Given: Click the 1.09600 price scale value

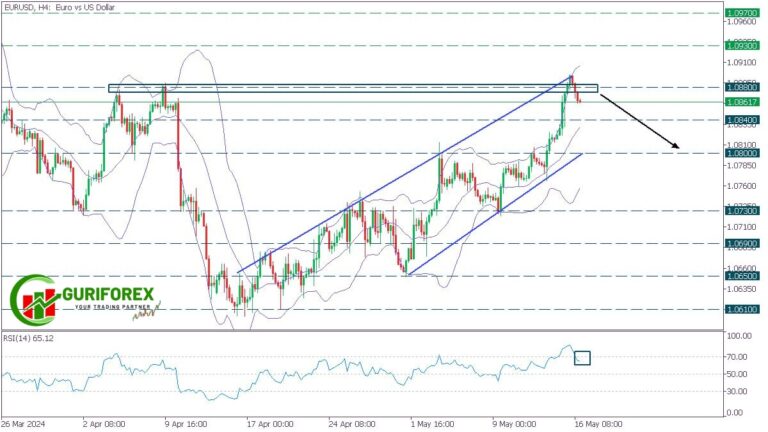Looking at the screenshot, I should coord(742,22).
